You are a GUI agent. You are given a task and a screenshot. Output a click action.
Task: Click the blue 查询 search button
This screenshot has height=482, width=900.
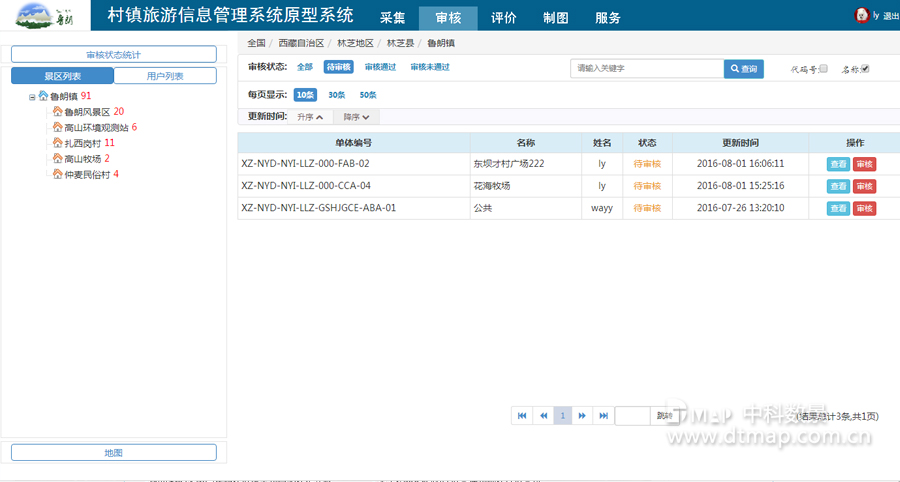click(743, 69)
